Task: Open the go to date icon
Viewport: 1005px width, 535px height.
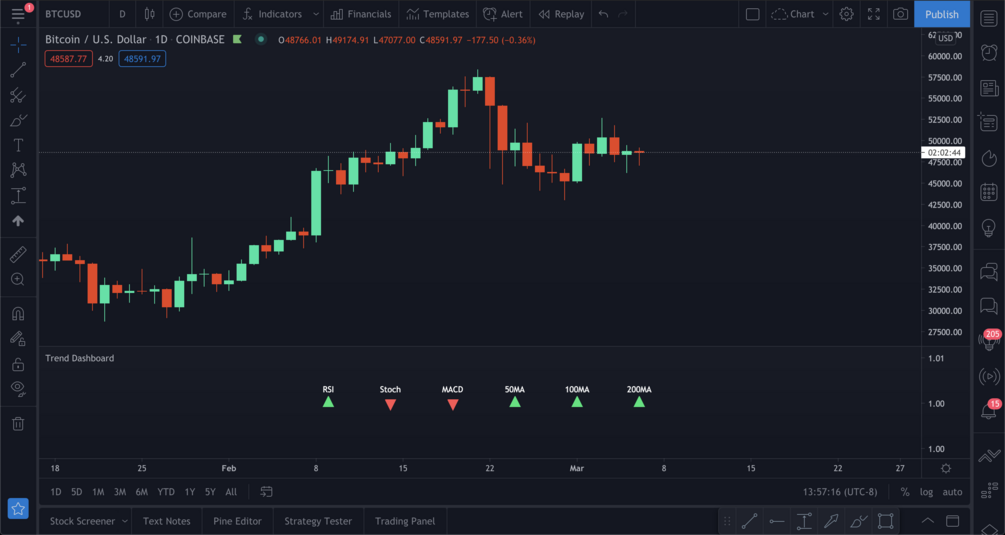Action: (x=266, y=492)
